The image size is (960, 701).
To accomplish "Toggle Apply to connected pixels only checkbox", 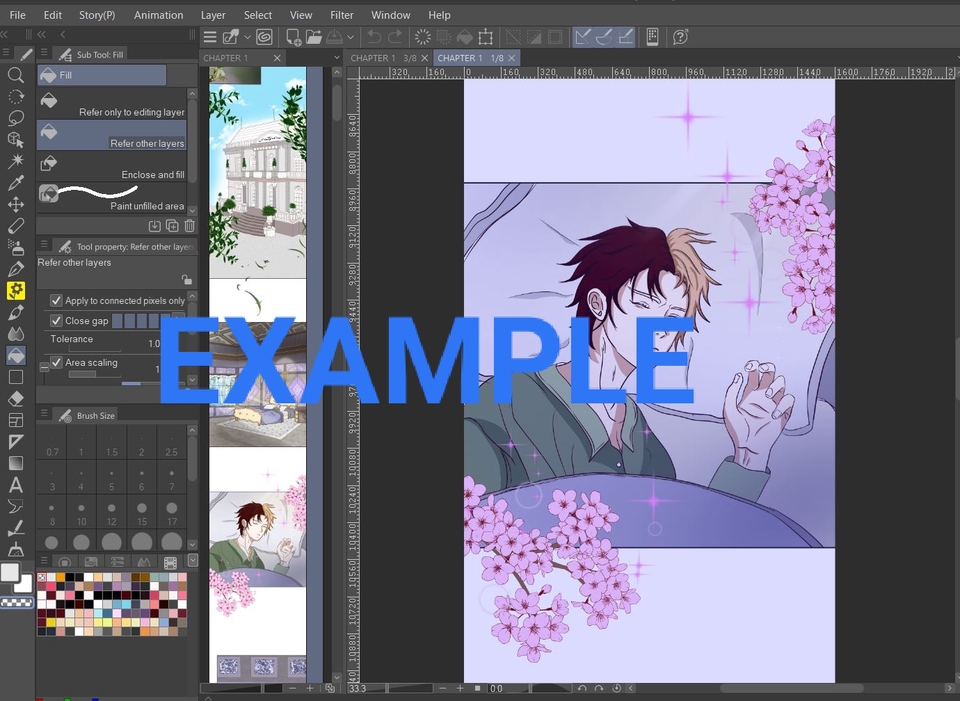I will pos(57,301).
